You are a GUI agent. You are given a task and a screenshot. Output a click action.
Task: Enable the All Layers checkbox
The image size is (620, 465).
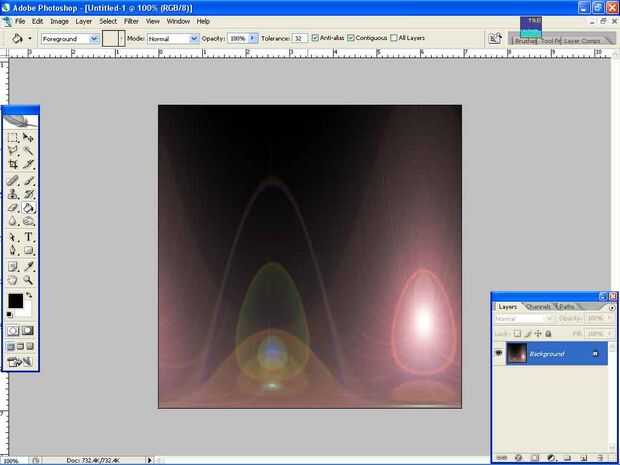point(393,38)
